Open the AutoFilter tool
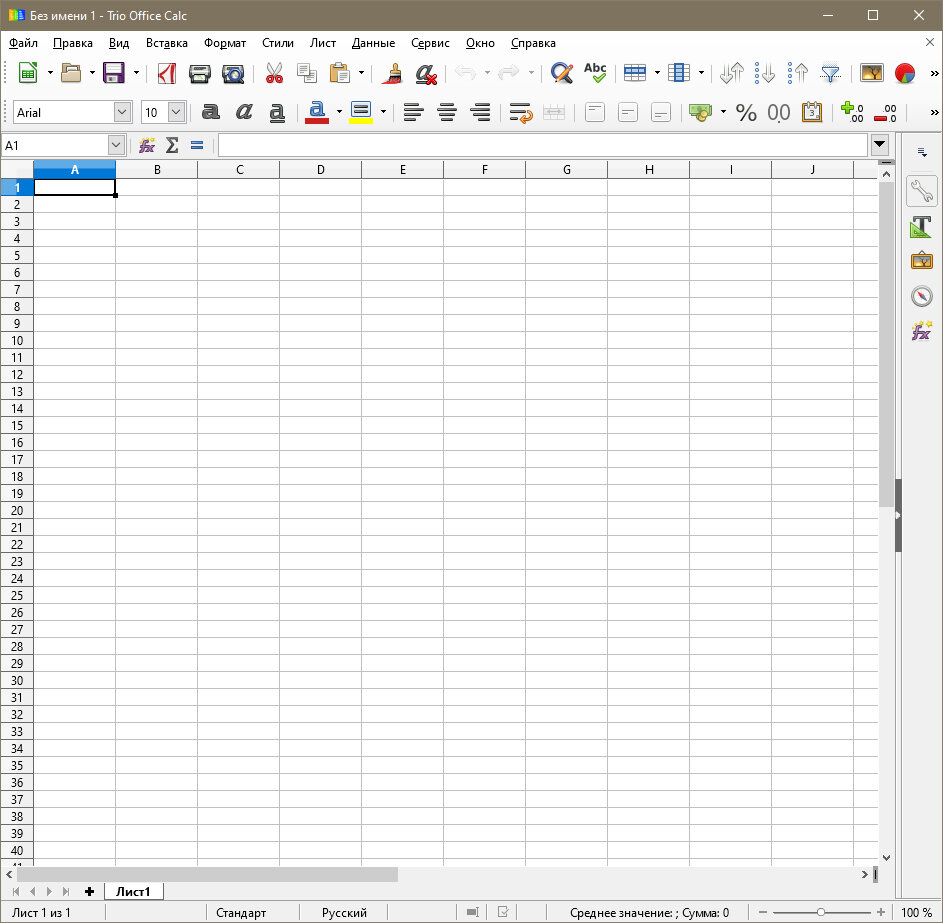943x923 pixels. 830,72
